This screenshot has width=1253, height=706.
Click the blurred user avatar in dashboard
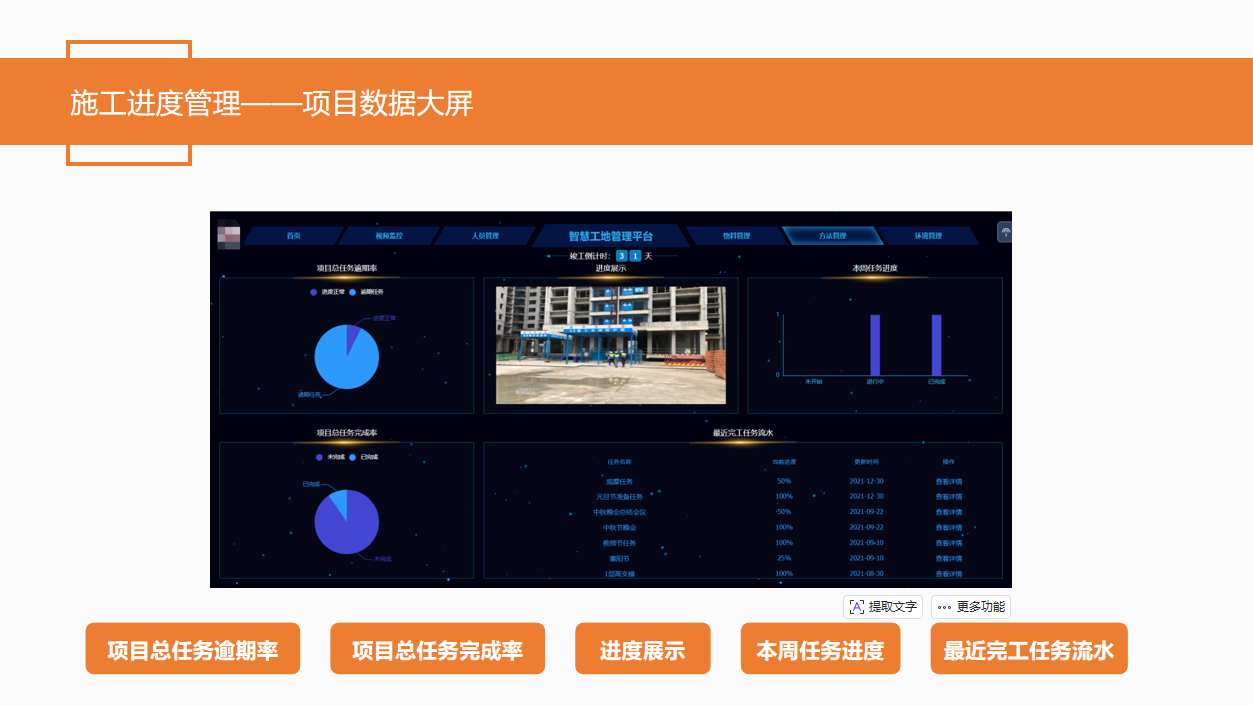tap(228, 234)
